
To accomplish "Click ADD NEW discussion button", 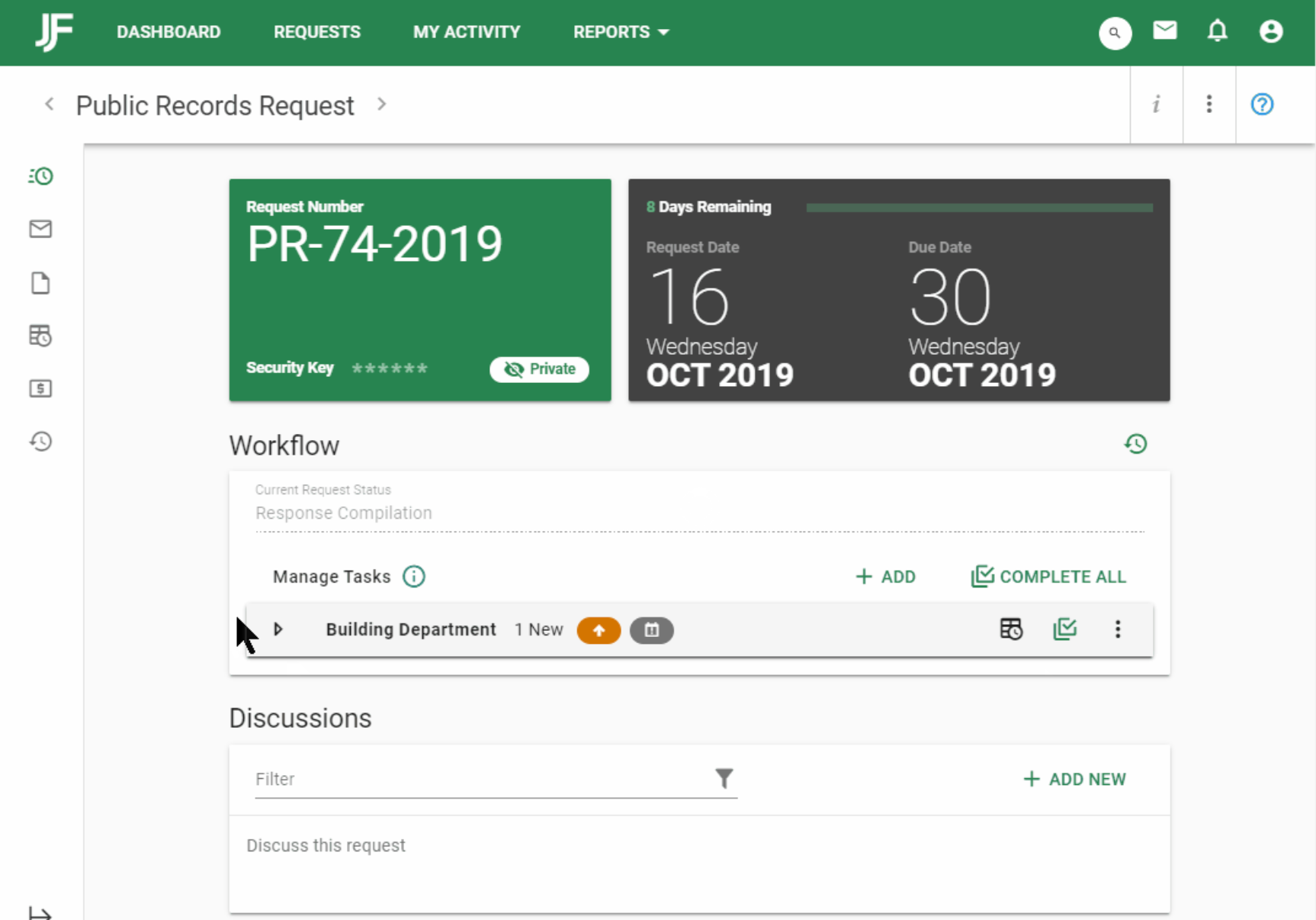I will (x=1074, y=779).
